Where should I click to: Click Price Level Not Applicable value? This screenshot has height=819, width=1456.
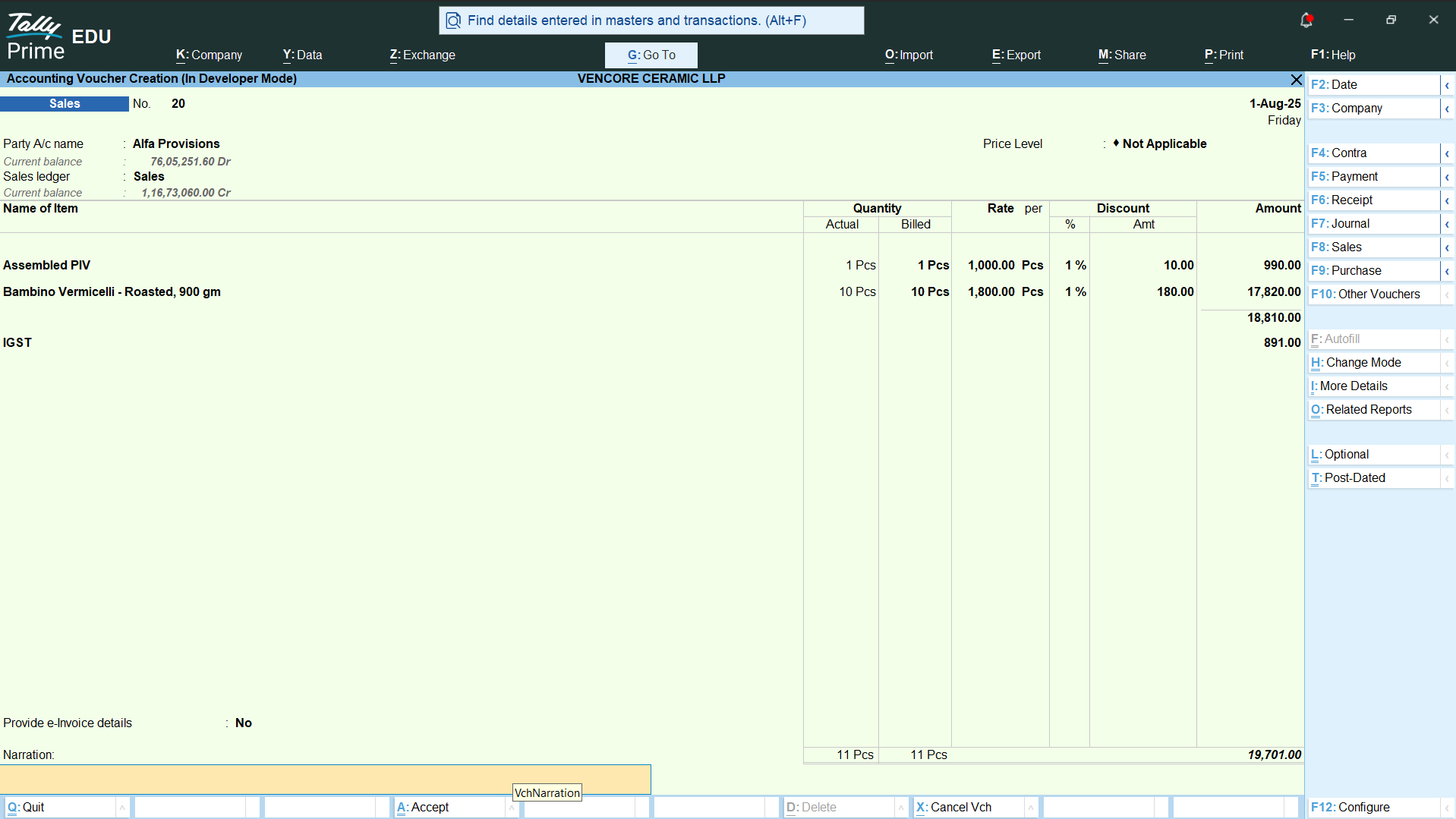pos(1164,144)
